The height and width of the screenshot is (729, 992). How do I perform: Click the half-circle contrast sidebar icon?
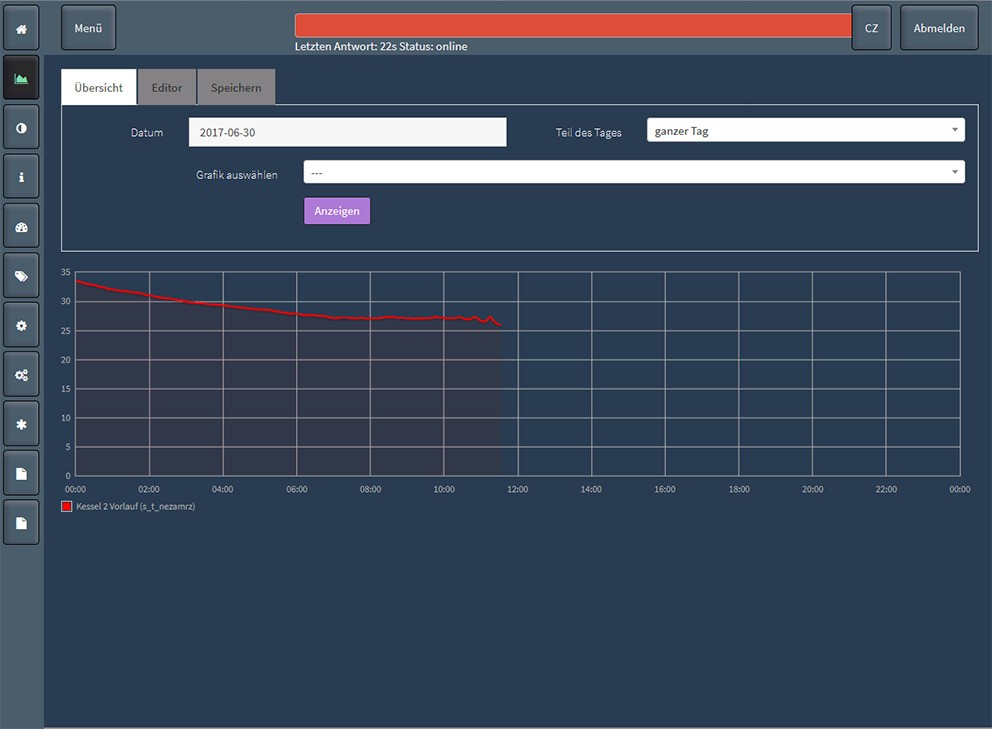21,128
